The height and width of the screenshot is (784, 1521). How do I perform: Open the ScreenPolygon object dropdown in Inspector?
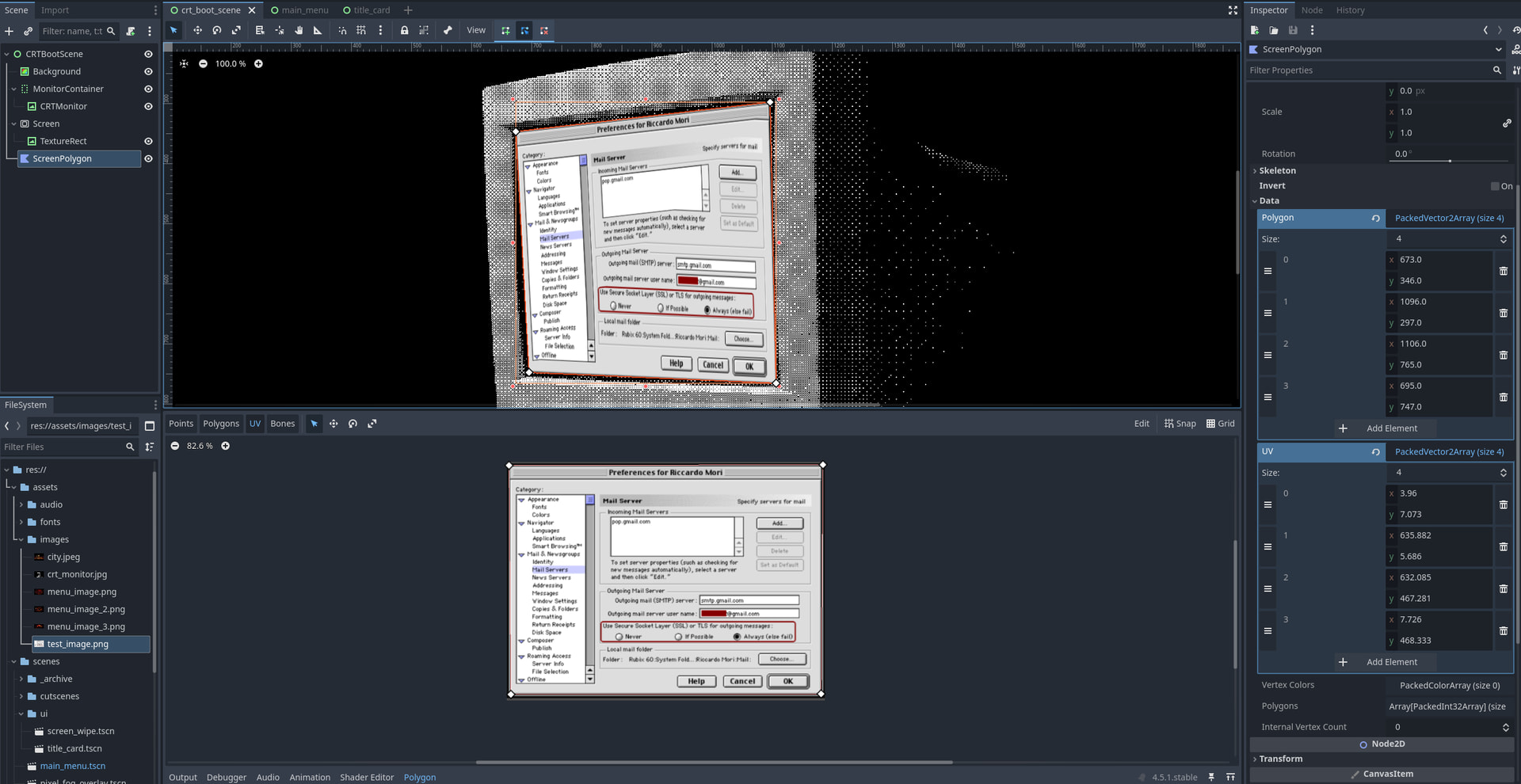[1498, 49]
